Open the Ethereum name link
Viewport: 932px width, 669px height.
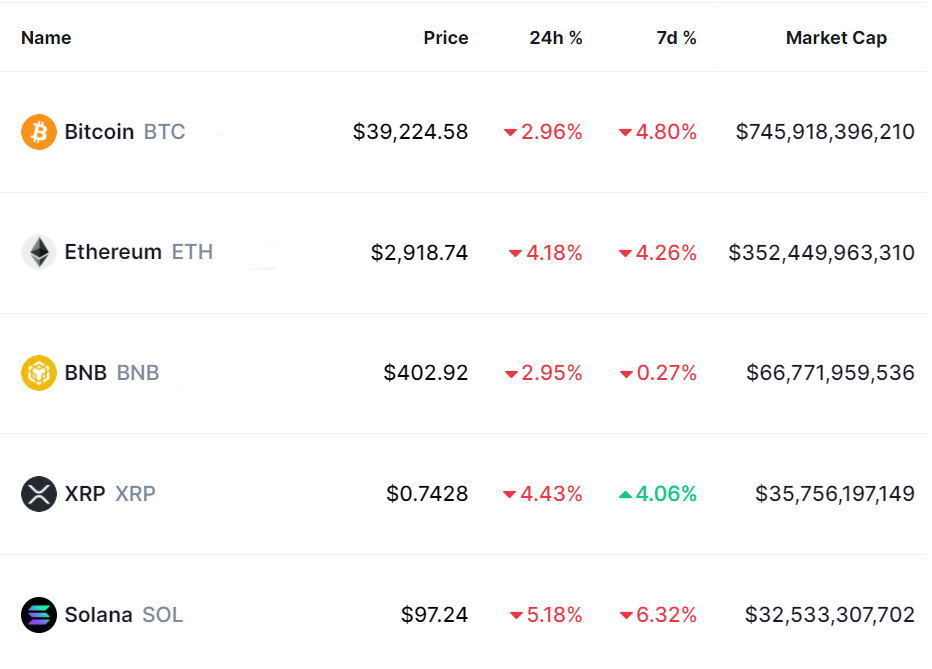(113, 252)
